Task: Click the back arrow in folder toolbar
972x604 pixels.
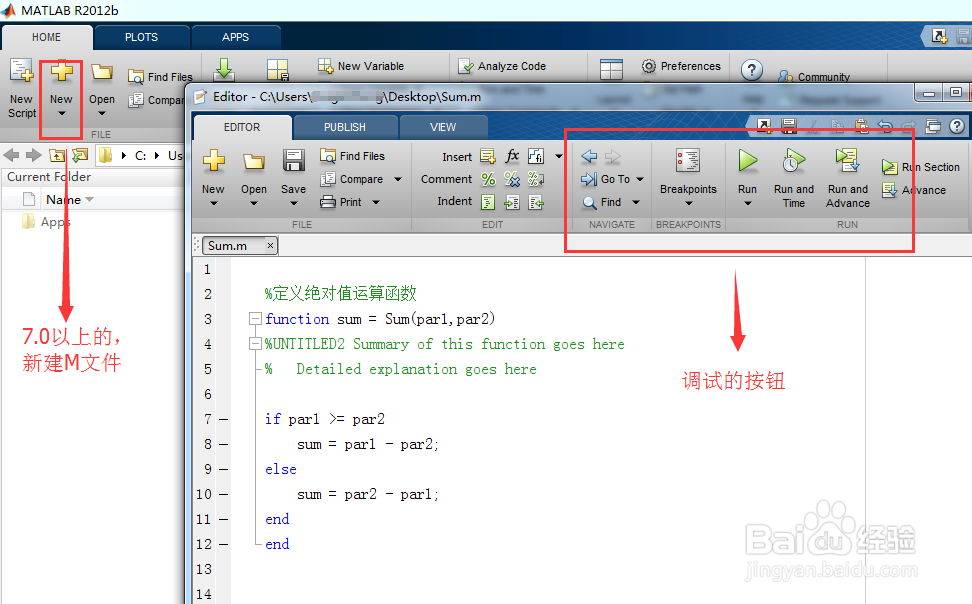Action: [12, 155]
